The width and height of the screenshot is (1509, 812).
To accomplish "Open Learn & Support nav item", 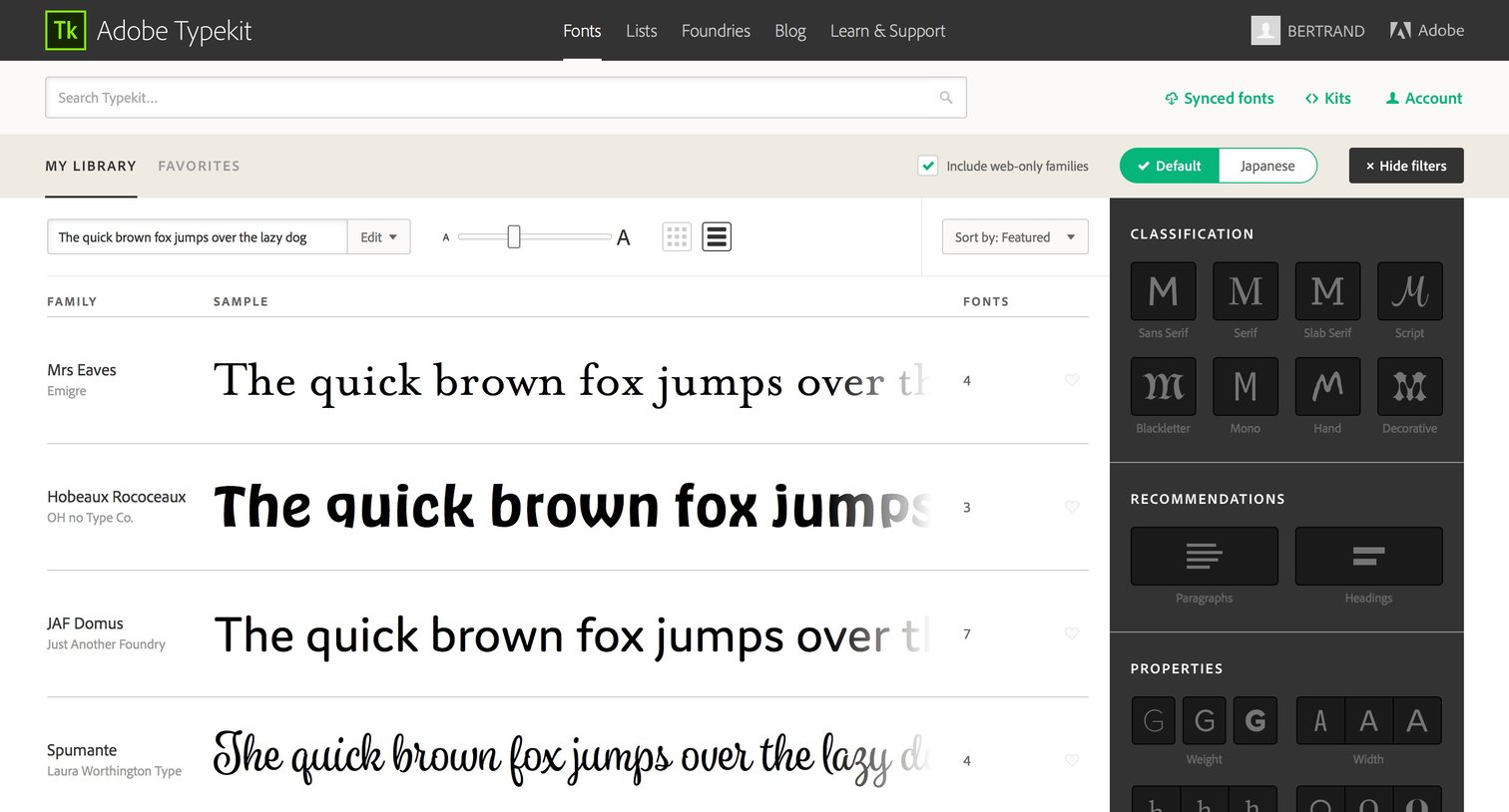I will [888, 31].
